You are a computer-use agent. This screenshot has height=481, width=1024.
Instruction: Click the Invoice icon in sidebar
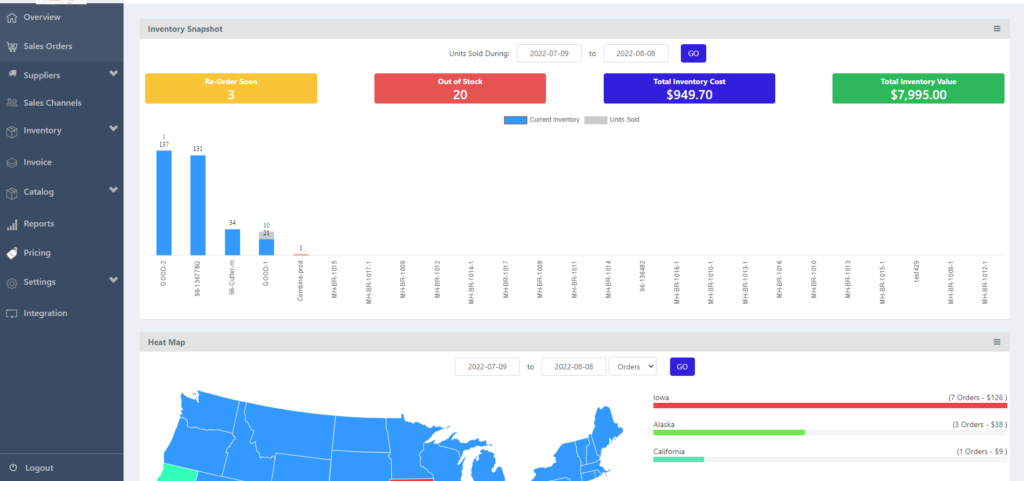pyautogui.click(x=12, y=162)
